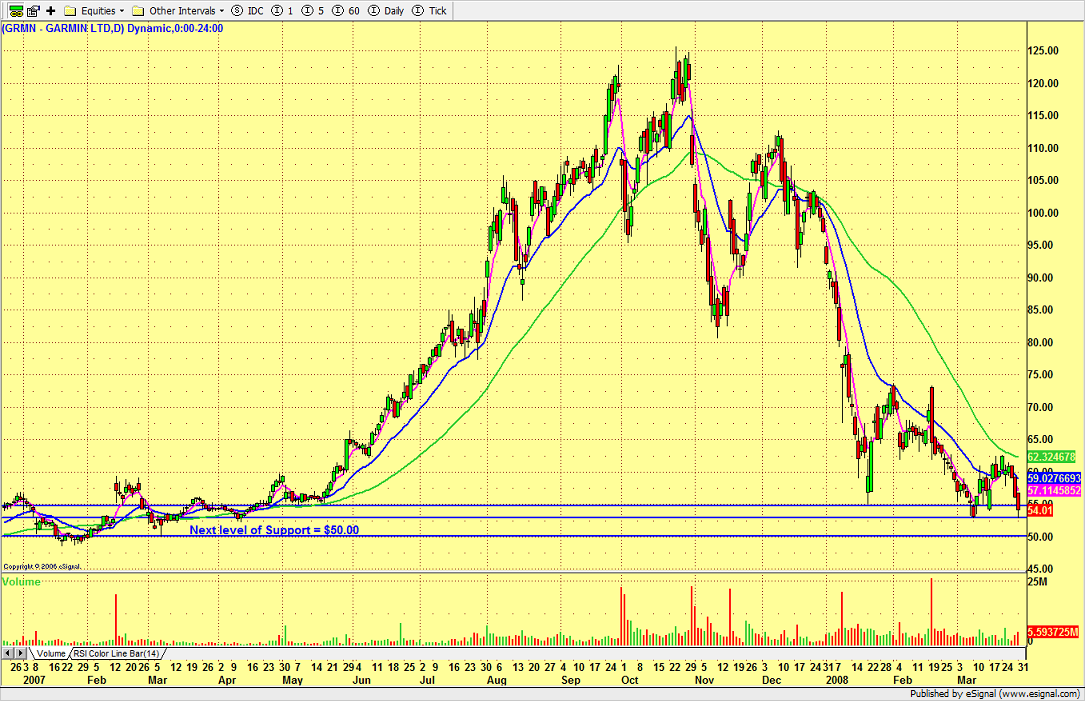Click the GRMN - GARMIN LTD chart title
Viewport: 1085px width, 701px height.
pyautogui.click(x=113, y=28)
